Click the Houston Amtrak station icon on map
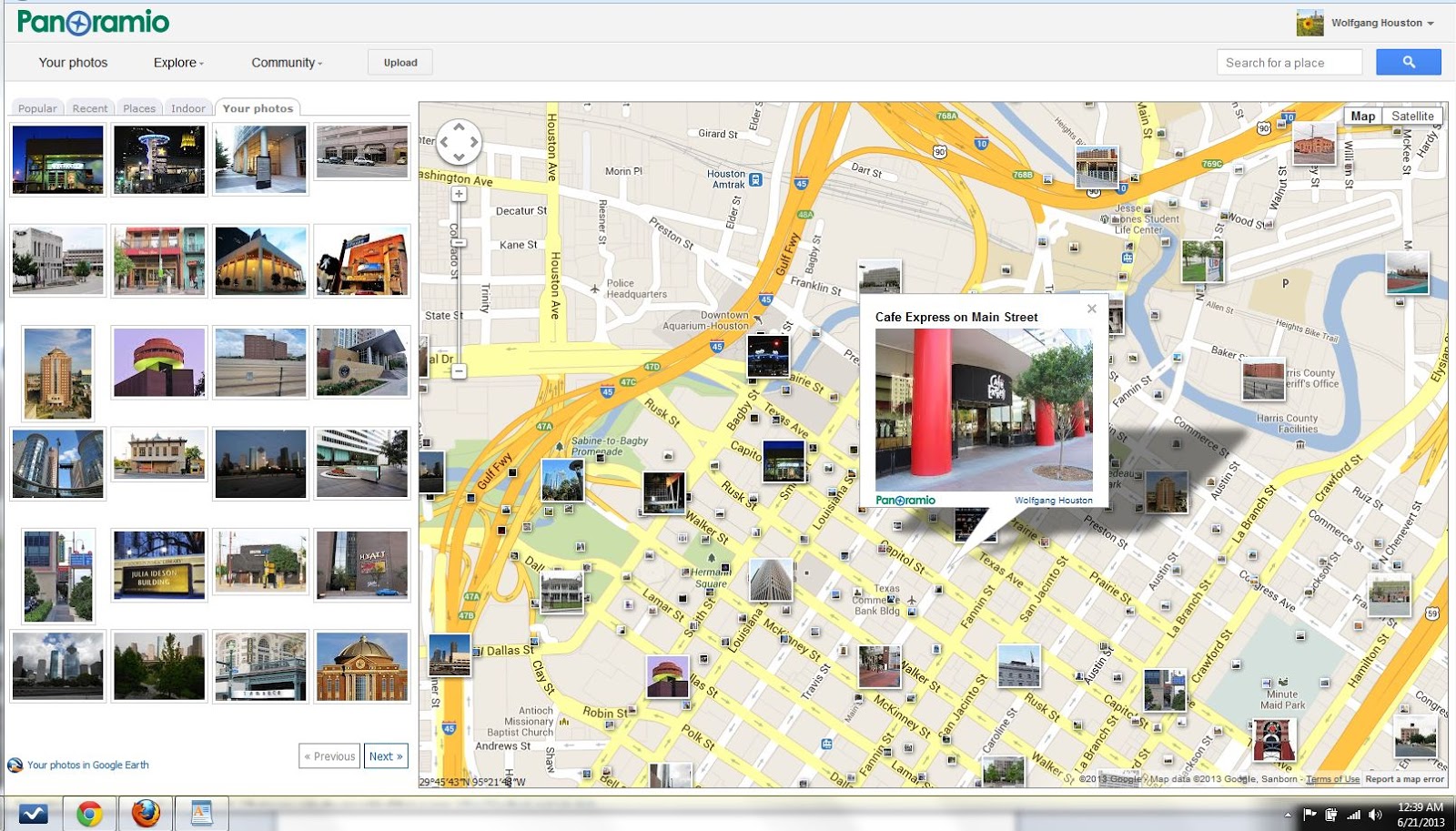 (755, 180)
